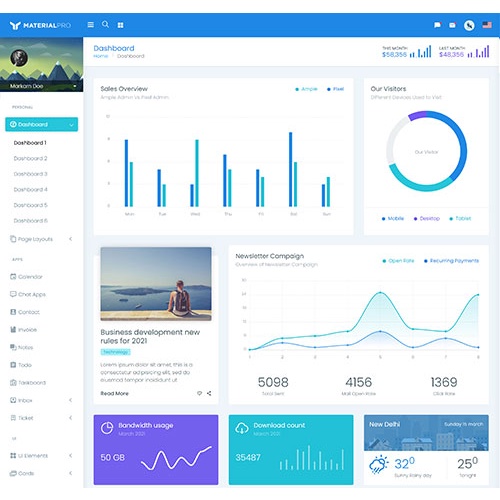Click the MaterialPro logo
Image resolution: width=500 pixels, height=500 pixels.
(40, 25)
